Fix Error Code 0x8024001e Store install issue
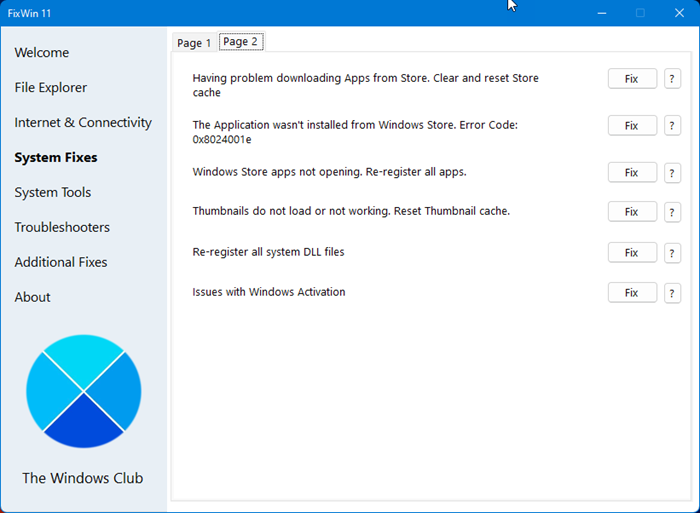 coord(632,126)
